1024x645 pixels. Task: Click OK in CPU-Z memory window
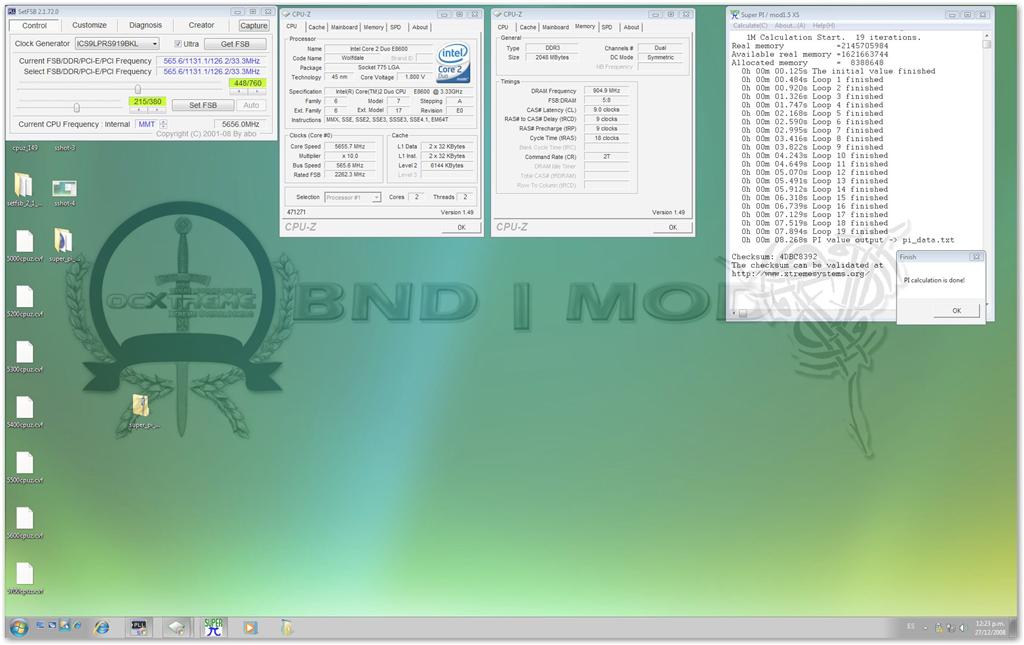[x=673, y=227]
